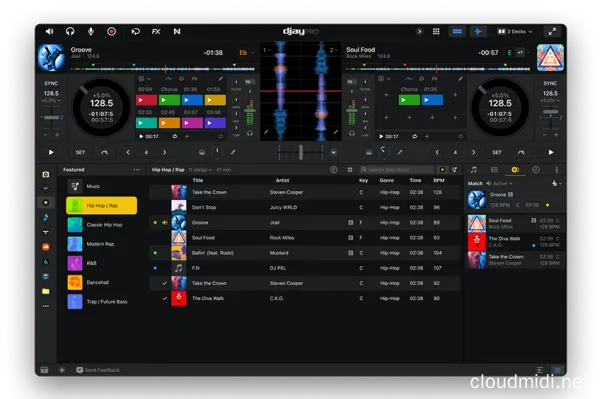Click the right deck tempo slider handle
600x399 pixels.
pos(550,112)
